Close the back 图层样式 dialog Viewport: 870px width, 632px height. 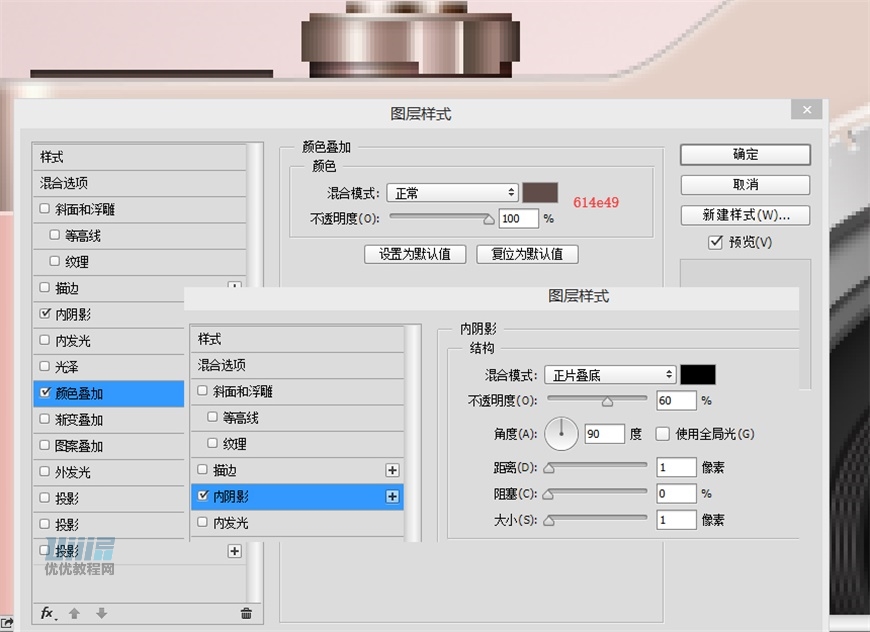(807, 110)
